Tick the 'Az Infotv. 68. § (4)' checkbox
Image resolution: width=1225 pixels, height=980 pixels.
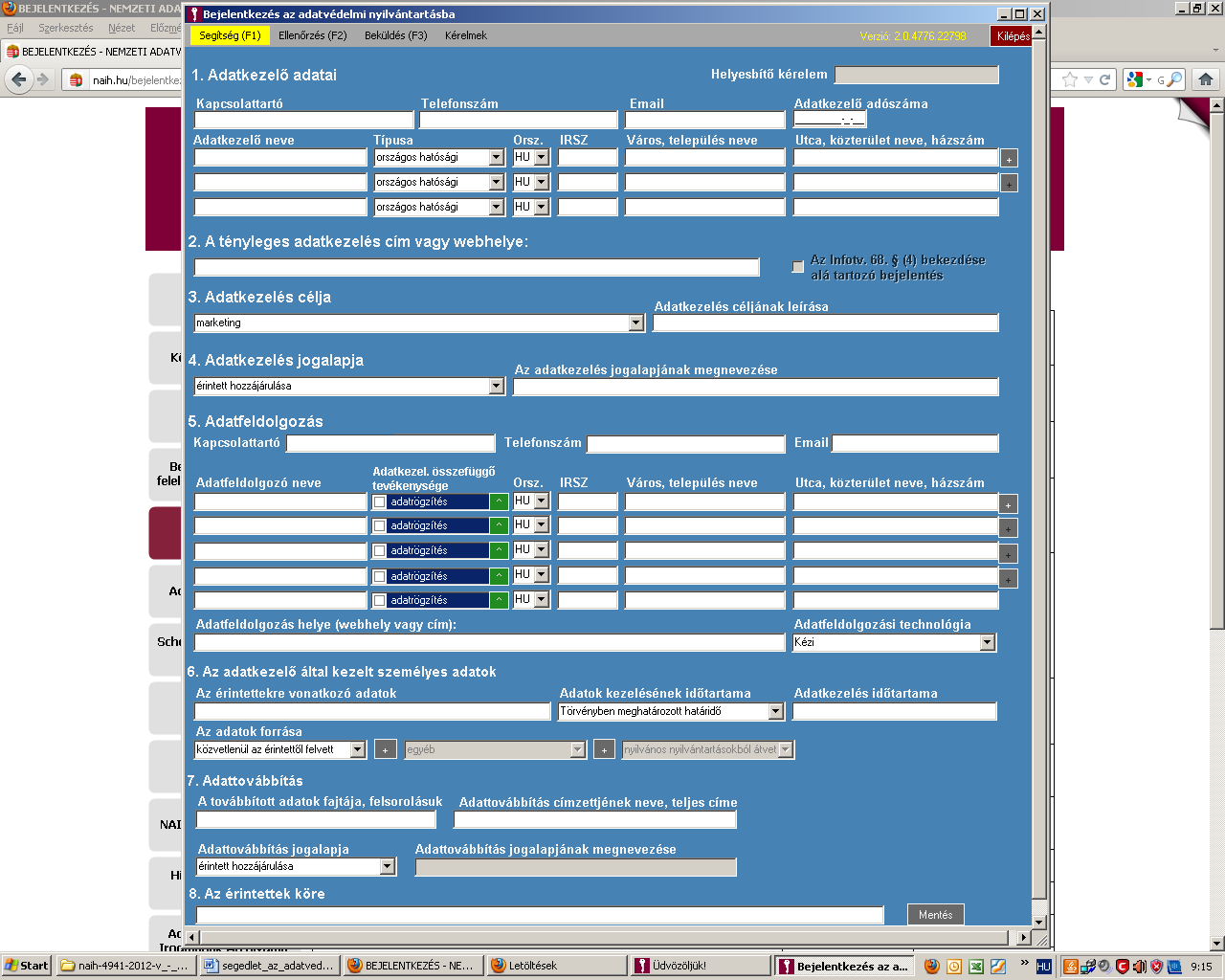(x=798, y=267)
